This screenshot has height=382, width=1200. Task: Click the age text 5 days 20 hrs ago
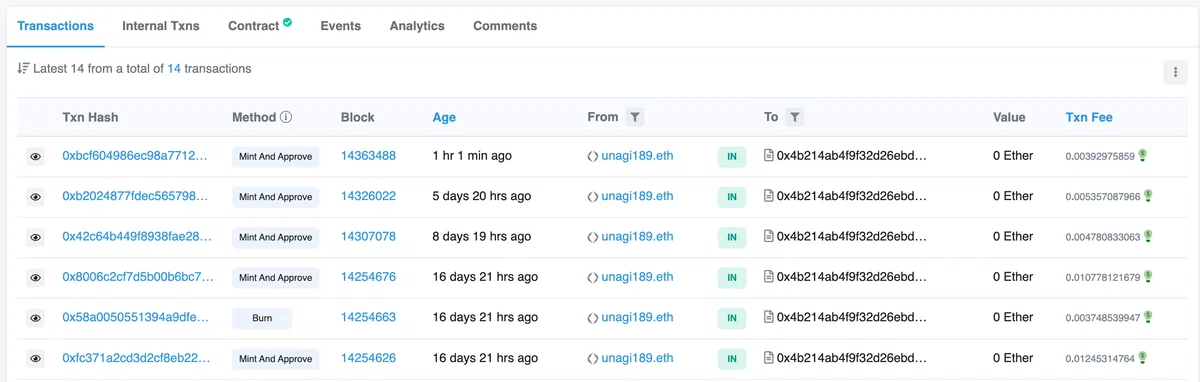coord(482,196)
